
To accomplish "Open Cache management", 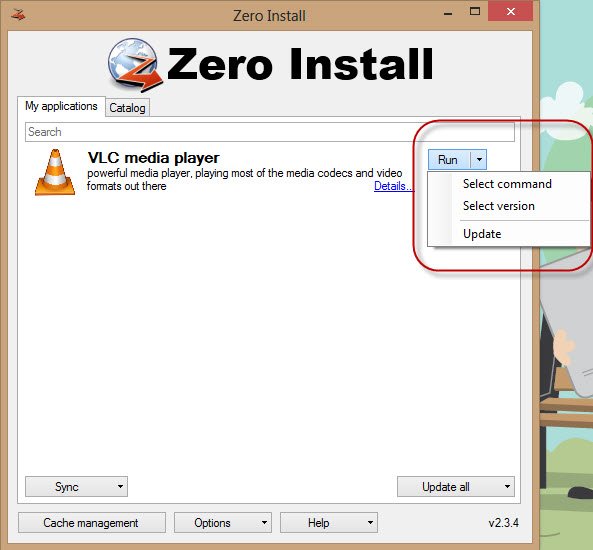I will 92,523.
